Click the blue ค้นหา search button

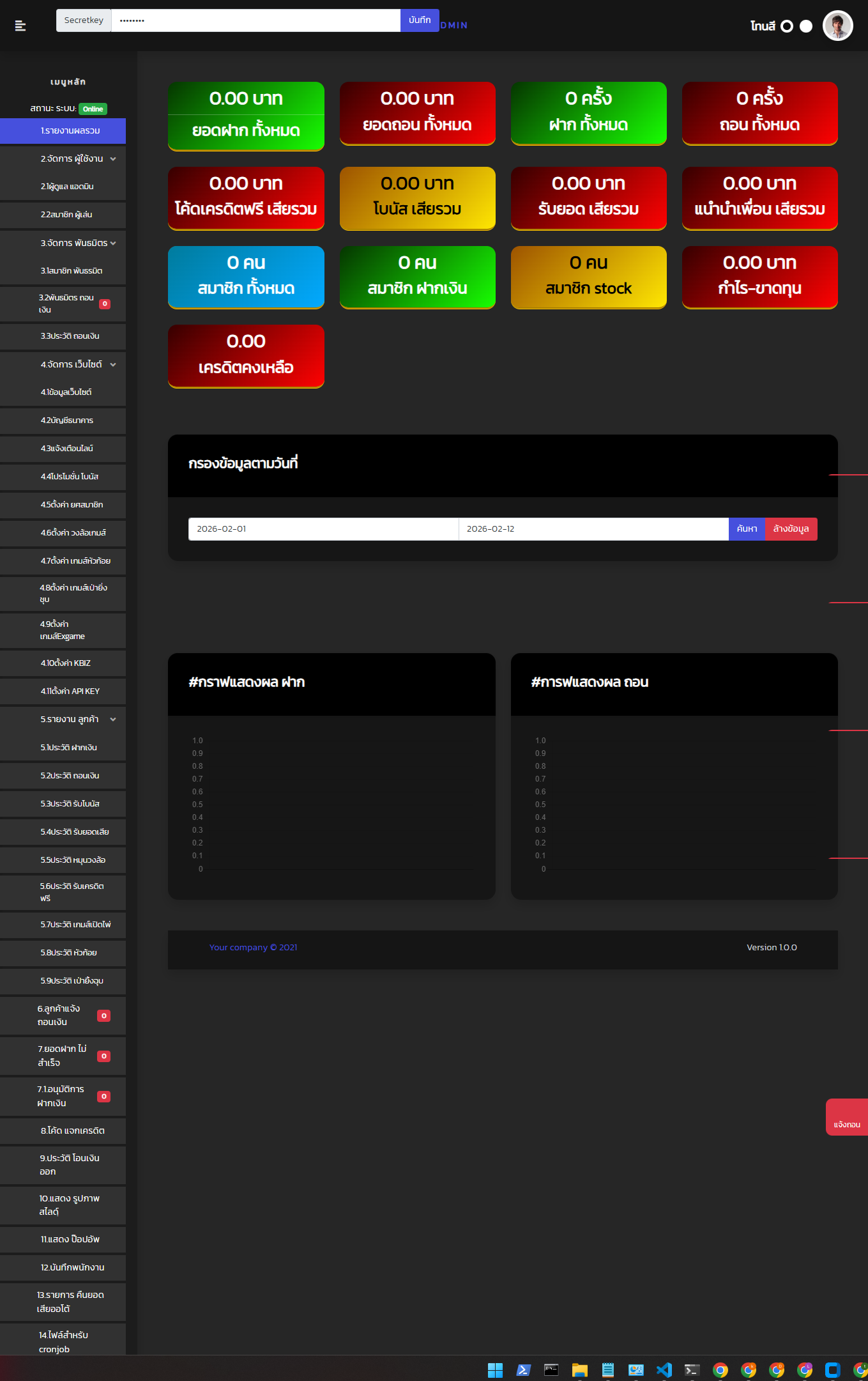746,529
